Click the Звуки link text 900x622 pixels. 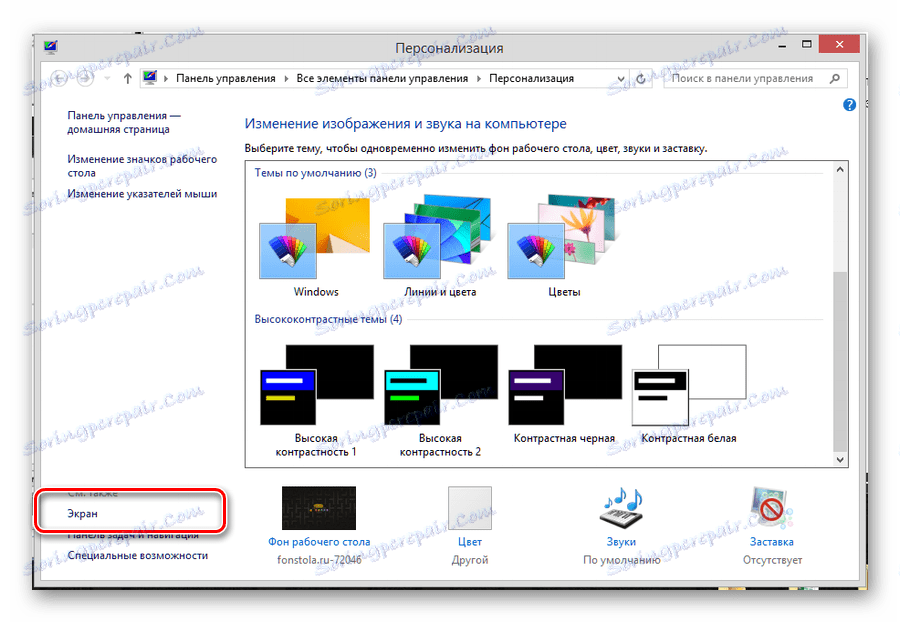[x=622, y=542]
